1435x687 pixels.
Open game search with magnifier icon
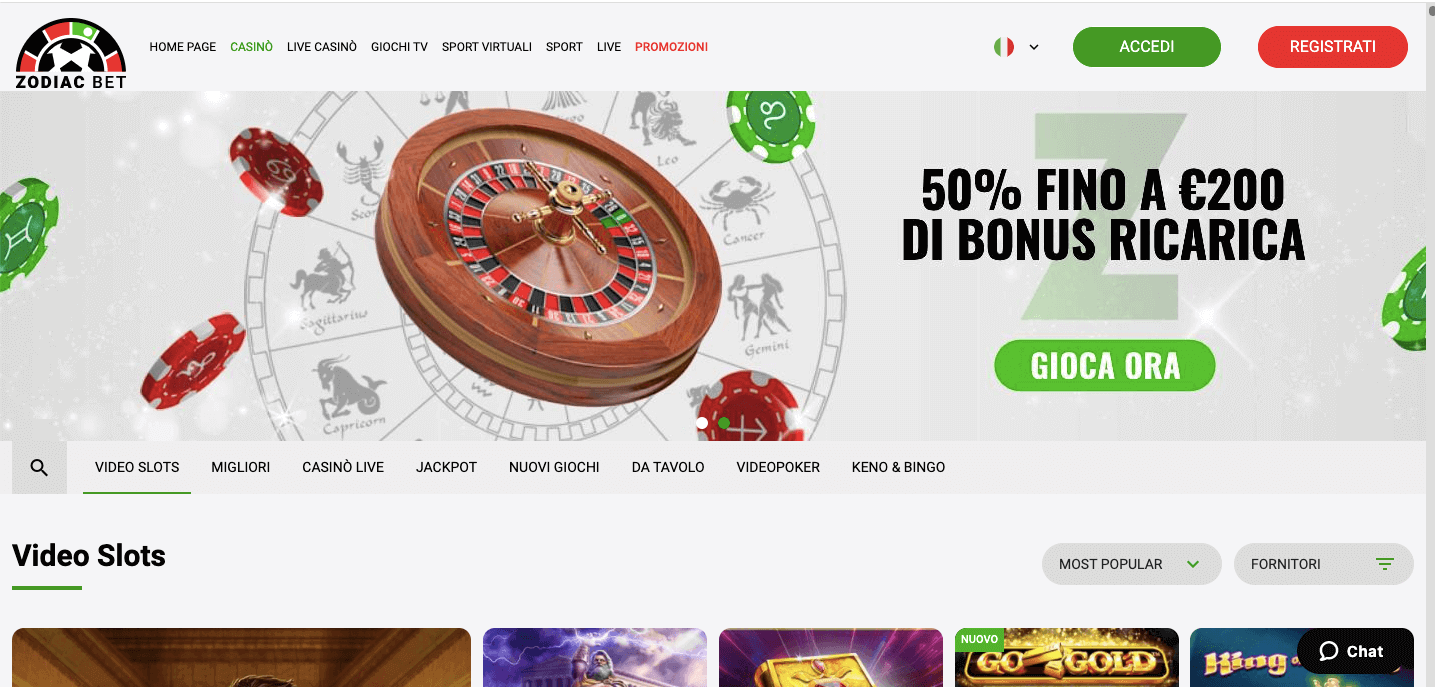39,467
